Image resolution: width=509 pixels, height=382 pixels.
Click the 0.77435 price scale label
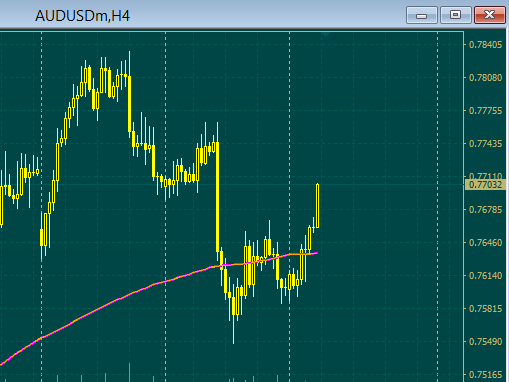[x=485, y=144]
